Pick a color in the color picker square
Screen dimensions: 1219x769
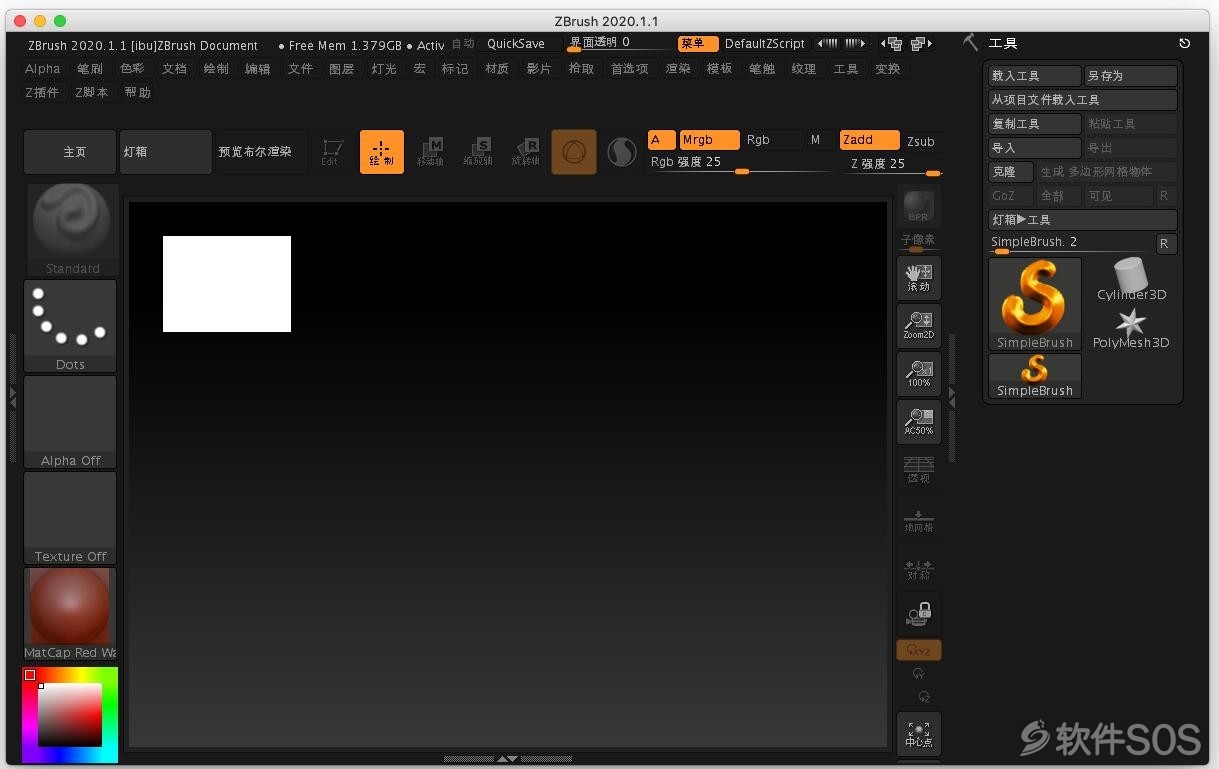pos(70,715)
